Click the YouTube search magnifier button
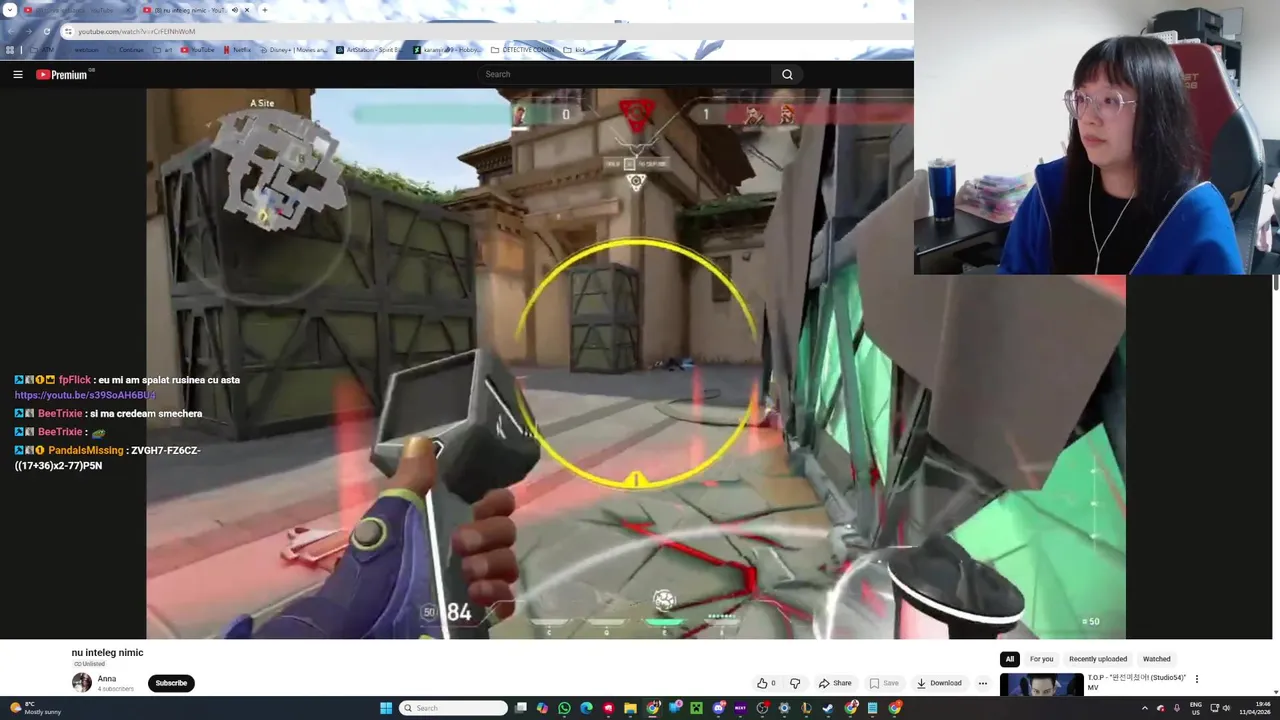This screenshot has height=720, width=1280. (787, 74)
